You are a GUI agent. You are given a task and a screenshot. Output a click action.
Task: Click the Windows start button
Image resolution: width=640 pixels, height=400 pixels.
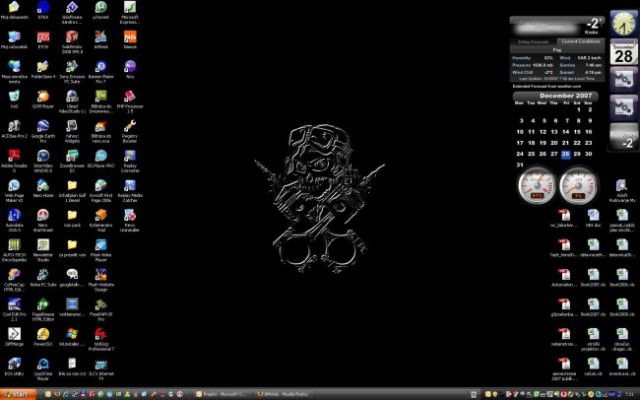pos(18,394)
